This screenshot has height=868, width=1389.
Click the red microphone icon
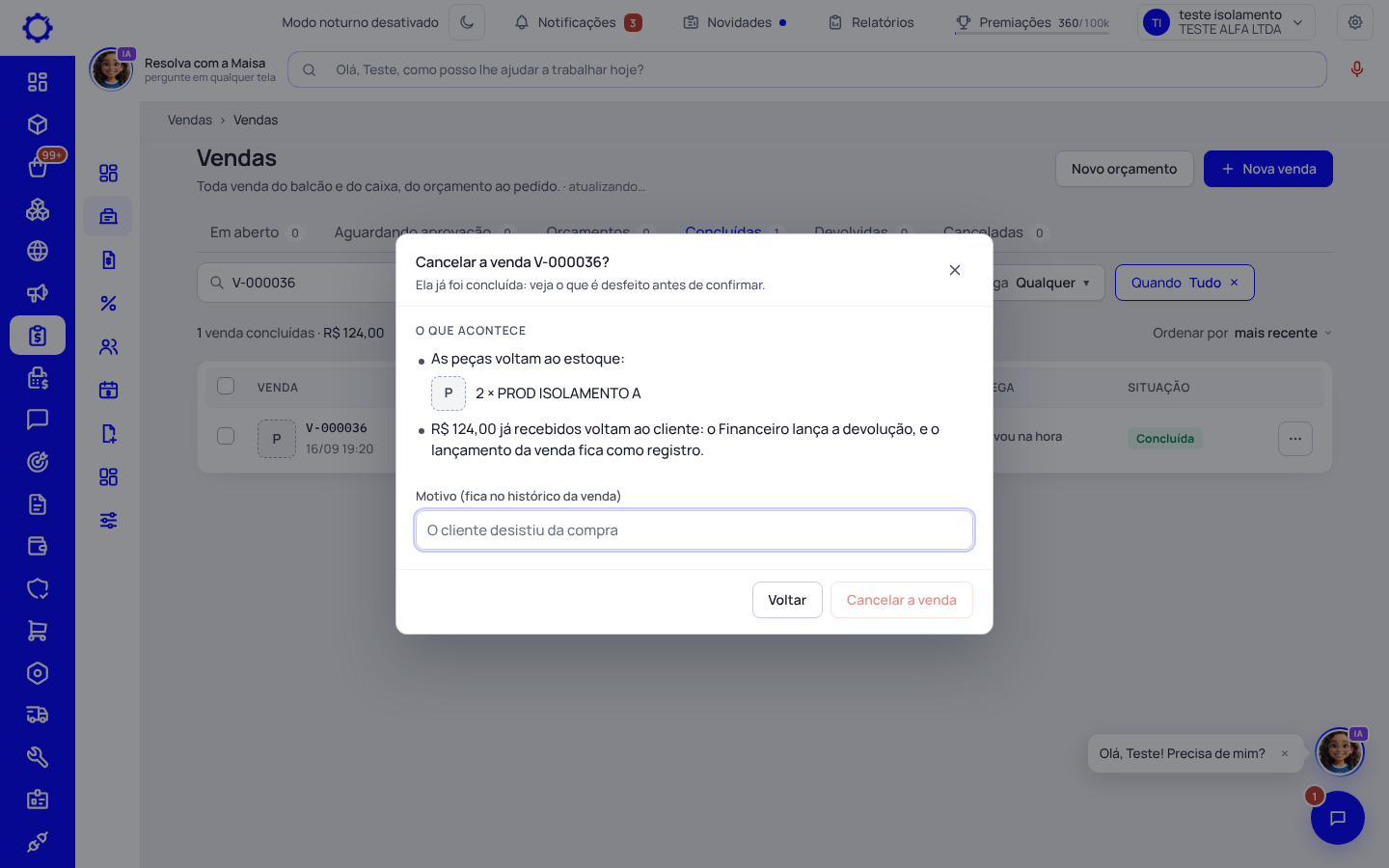tap(1357, 69)
